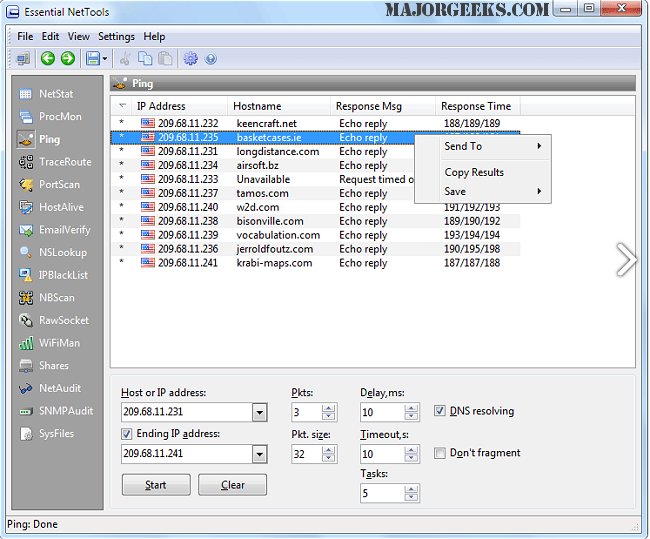Screen dimensions: 650x539
Task: Open the PortScan tool
Action: point(49,185)
